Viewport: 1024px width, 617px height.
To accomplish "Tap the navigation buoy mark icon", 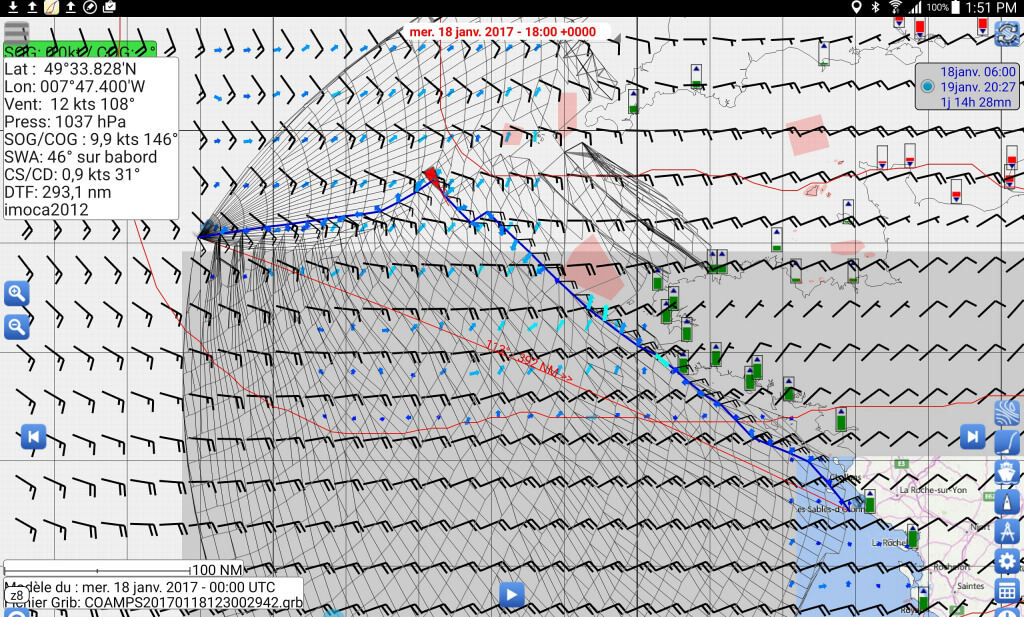I will (1007, 501).
